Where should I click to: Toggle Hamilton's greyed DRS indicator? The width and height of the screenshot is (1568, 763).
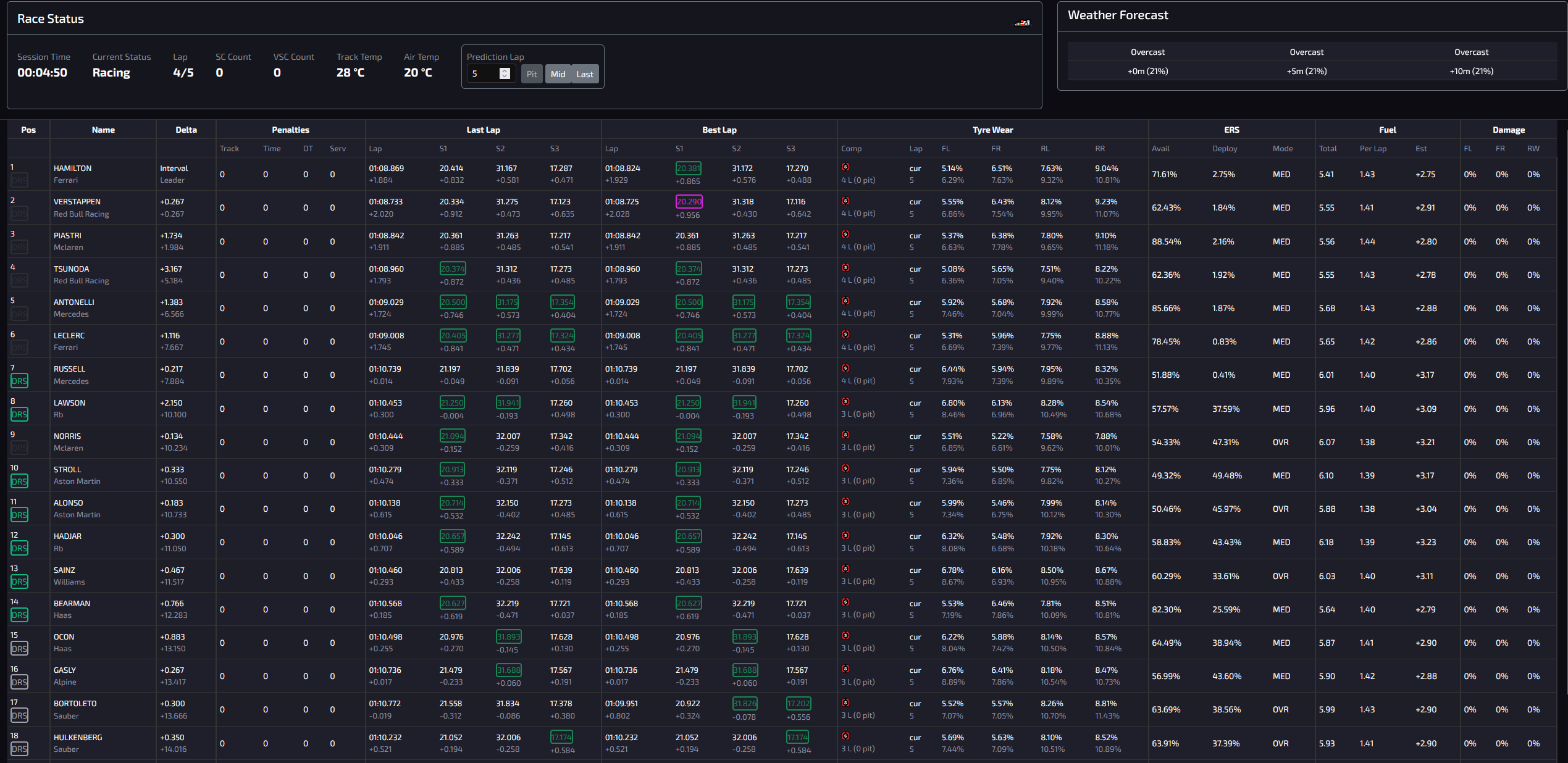point(19,180)
